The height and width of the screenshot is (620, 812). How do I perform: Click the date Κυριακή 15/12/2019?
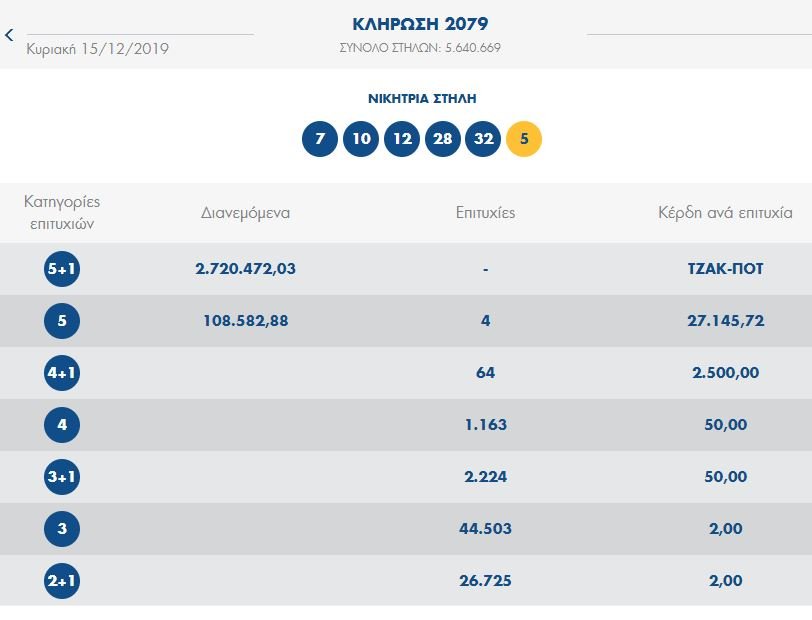click(x=98, y=48)
